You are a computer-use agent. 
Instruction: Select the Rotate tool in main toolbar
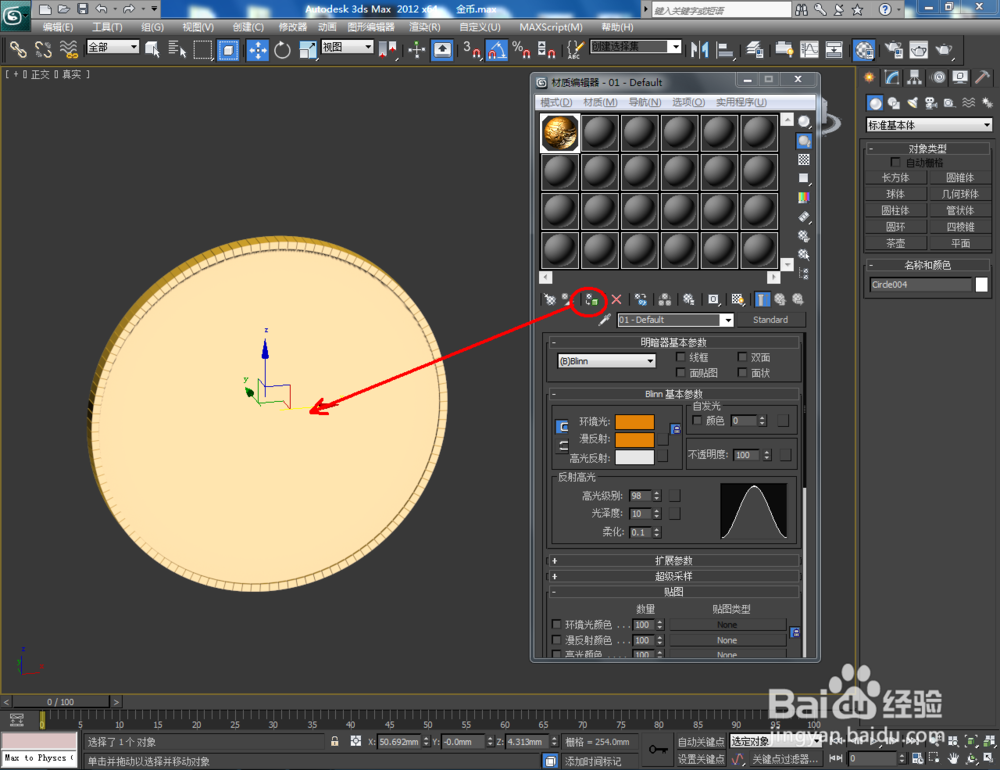coord(282,50)
